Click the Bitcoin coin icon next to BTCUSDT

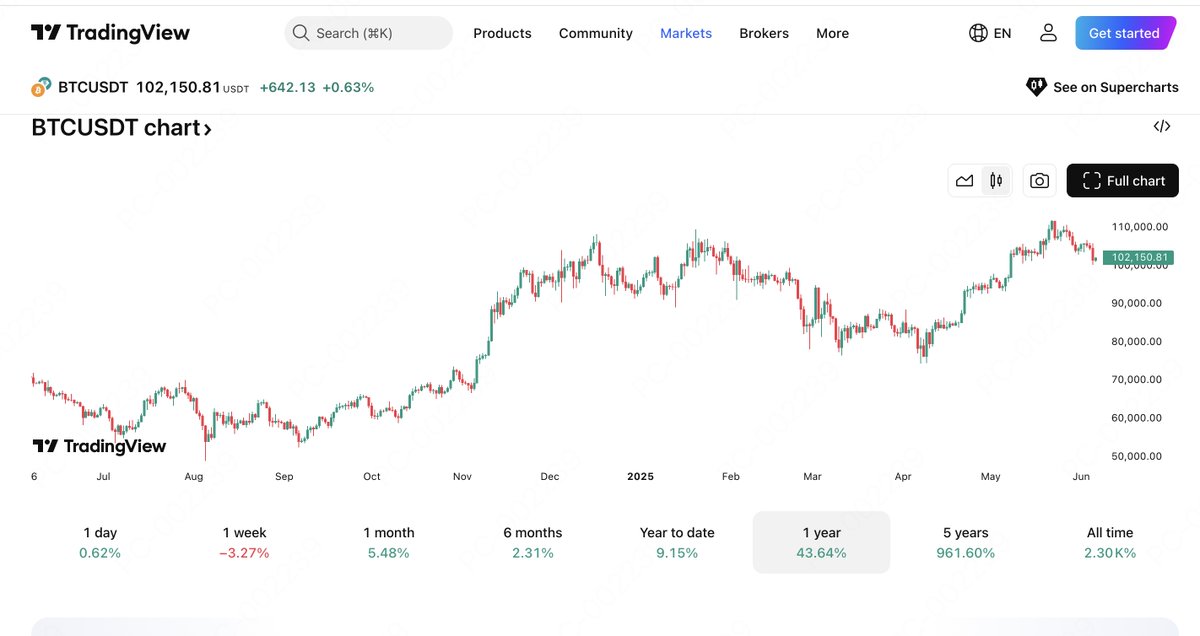click(41, 86)
